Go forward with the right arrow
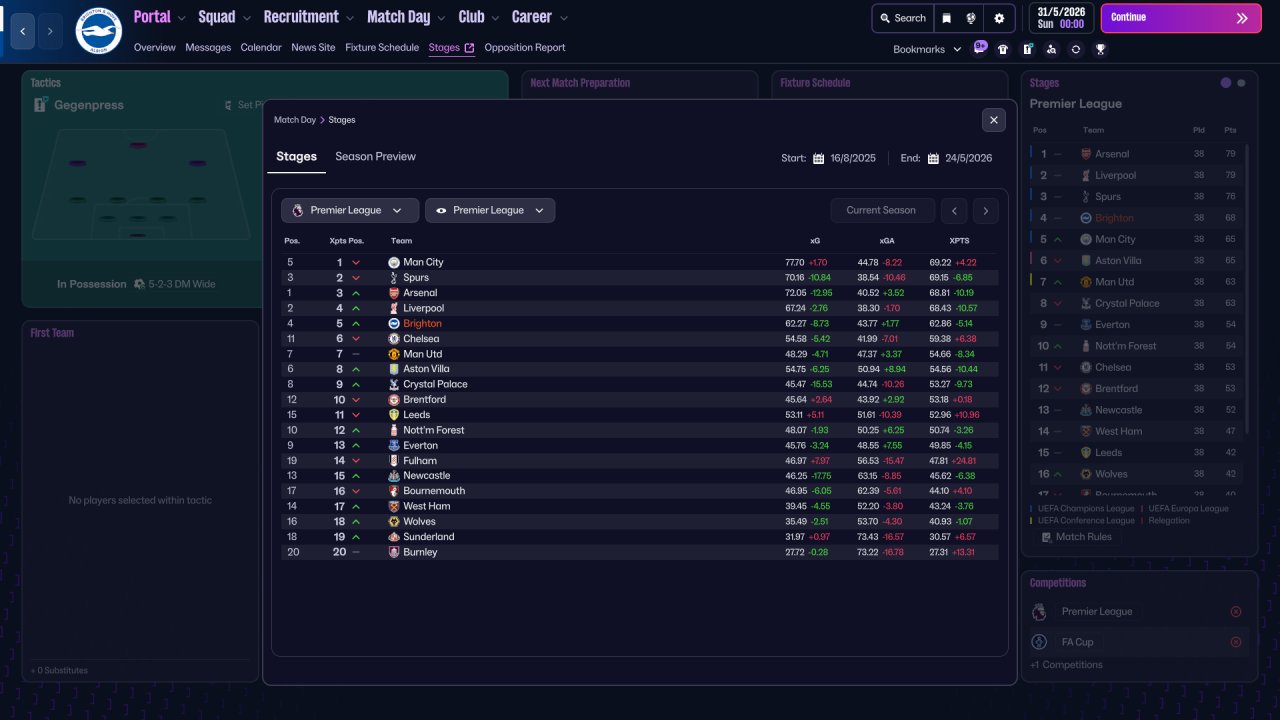Image resolution: width=1280 pixels, height=720 pixels. [50, 31]
